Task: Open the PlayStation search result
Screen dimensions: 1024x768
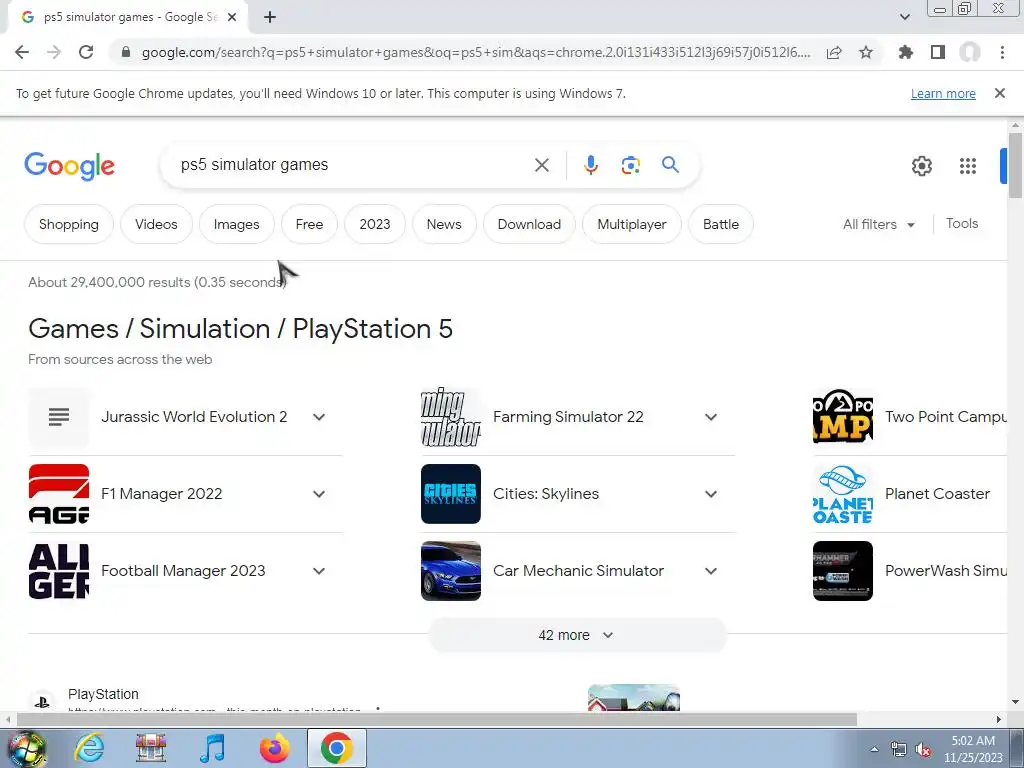Action: point(103,694)
